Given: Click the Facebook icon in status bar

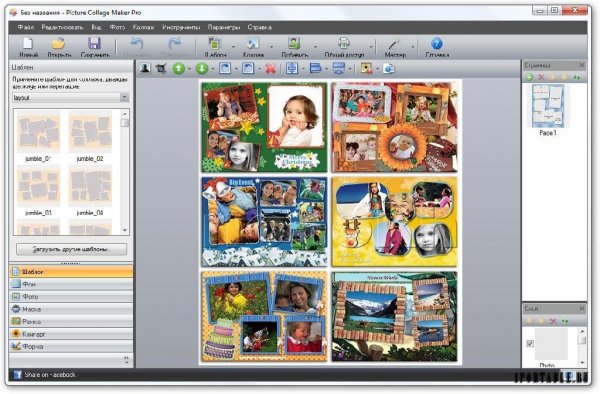Looking at the screenshot, I should [17, 374].
